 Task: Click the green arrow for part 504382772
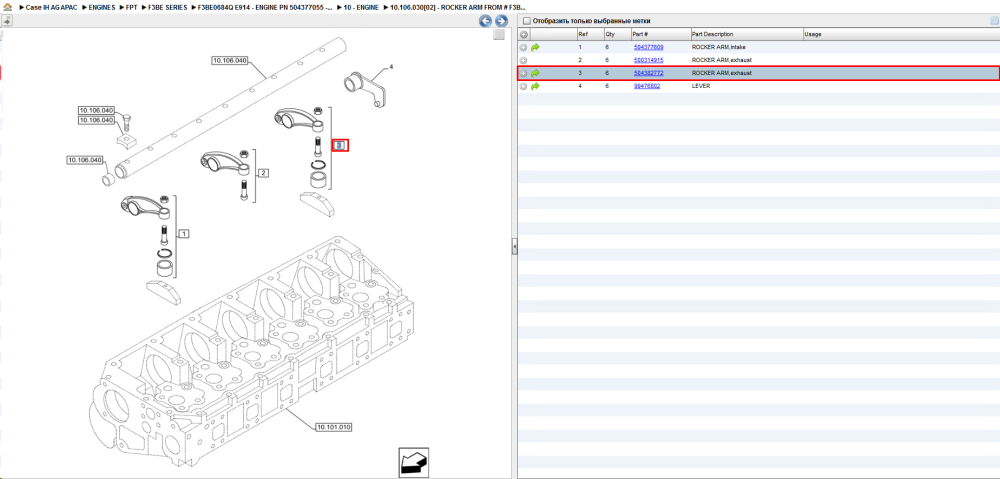(x=535, y=73)
